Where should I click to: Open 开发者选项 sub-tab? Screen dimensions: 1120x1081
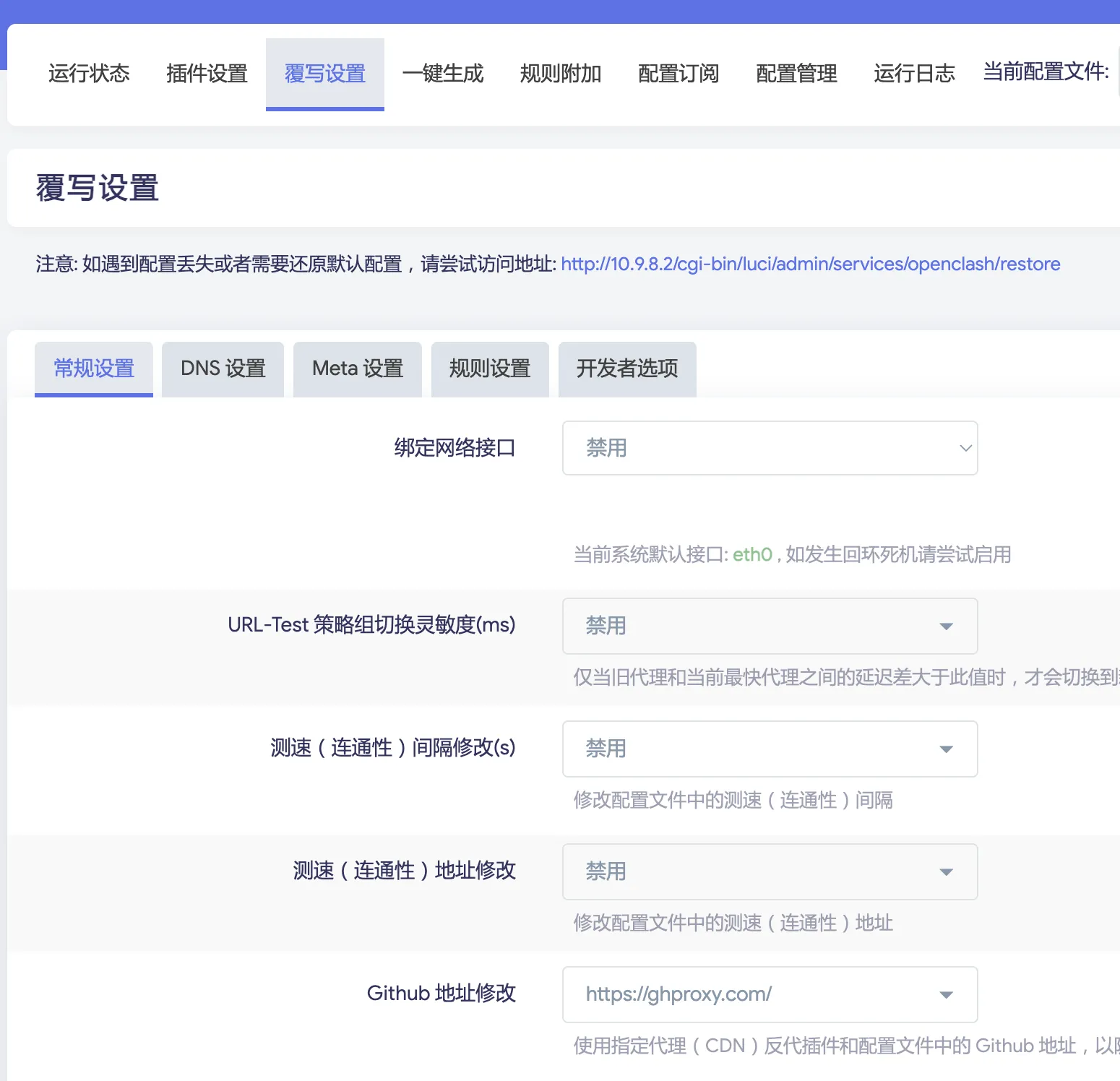point(626,369)
